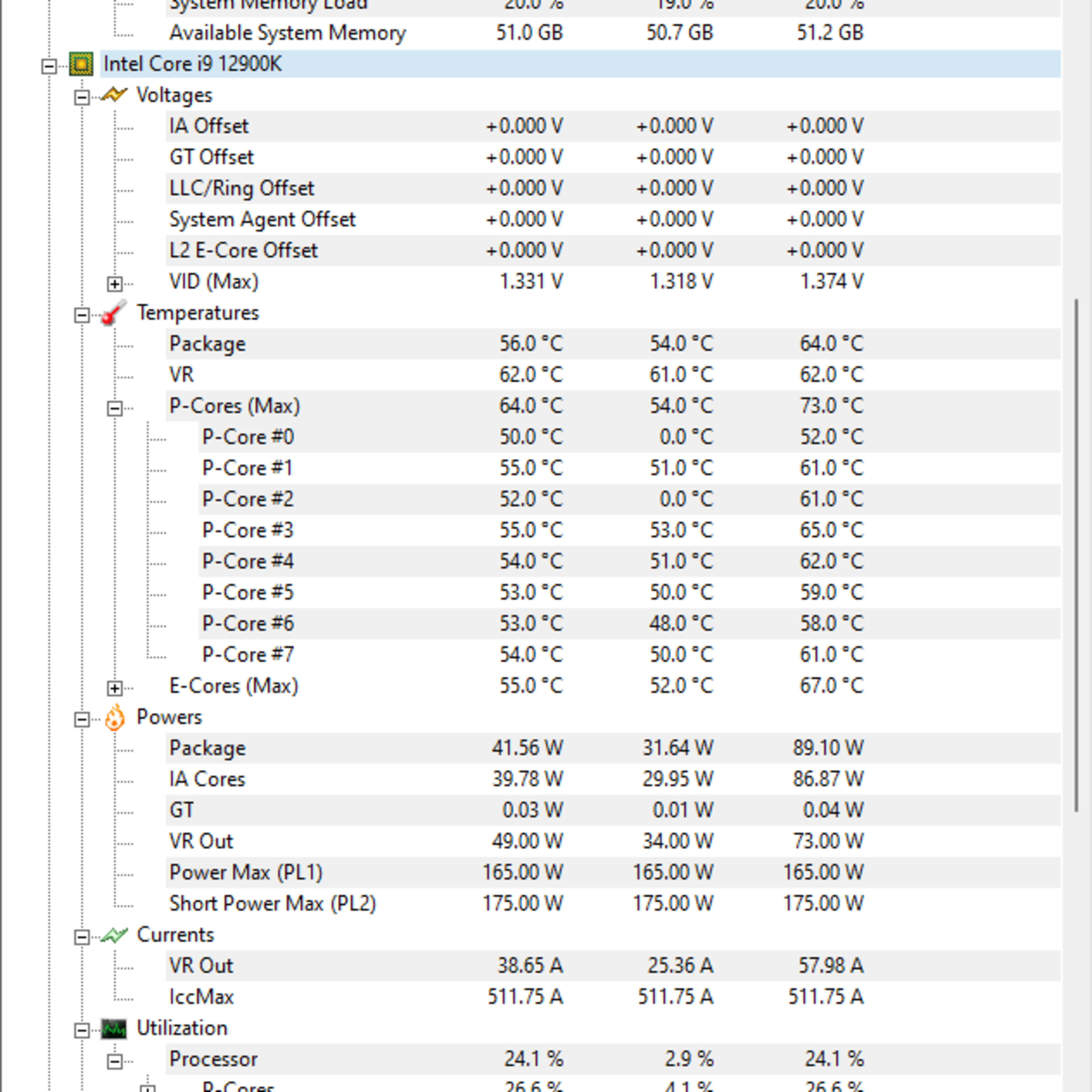The height and width of the screenshot is (1092, 1092).
Task: Click the Utilization graph icon
Action: pos(114,1029)
